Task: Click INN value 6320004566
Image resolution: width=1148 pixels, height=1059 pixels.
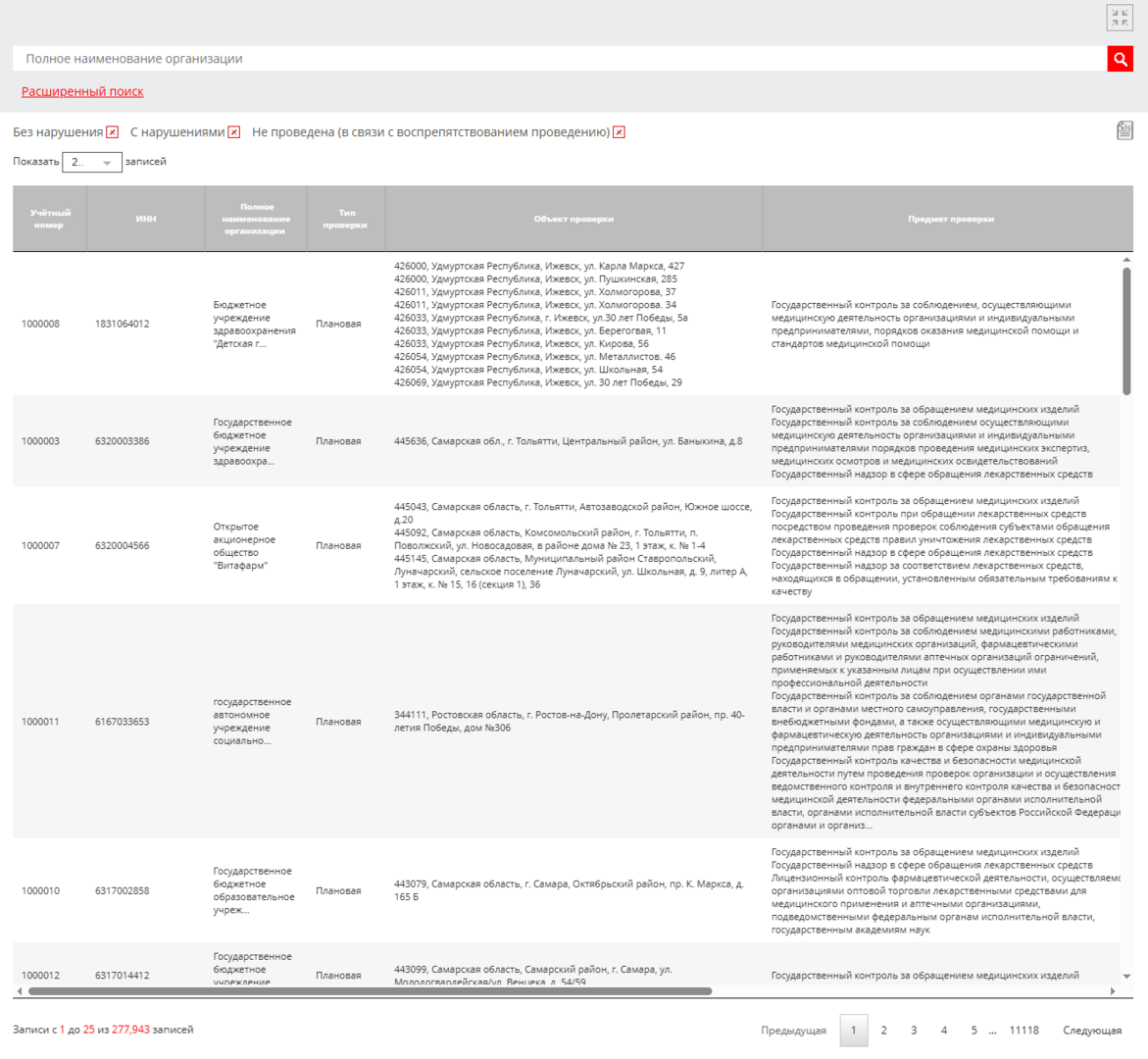Action: coord(123,545)
